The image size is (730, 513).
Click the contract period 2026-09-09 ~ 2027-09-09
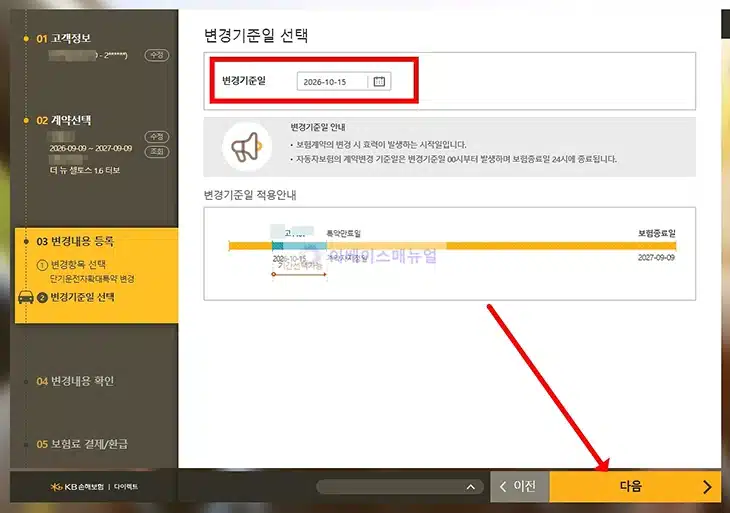91,148
